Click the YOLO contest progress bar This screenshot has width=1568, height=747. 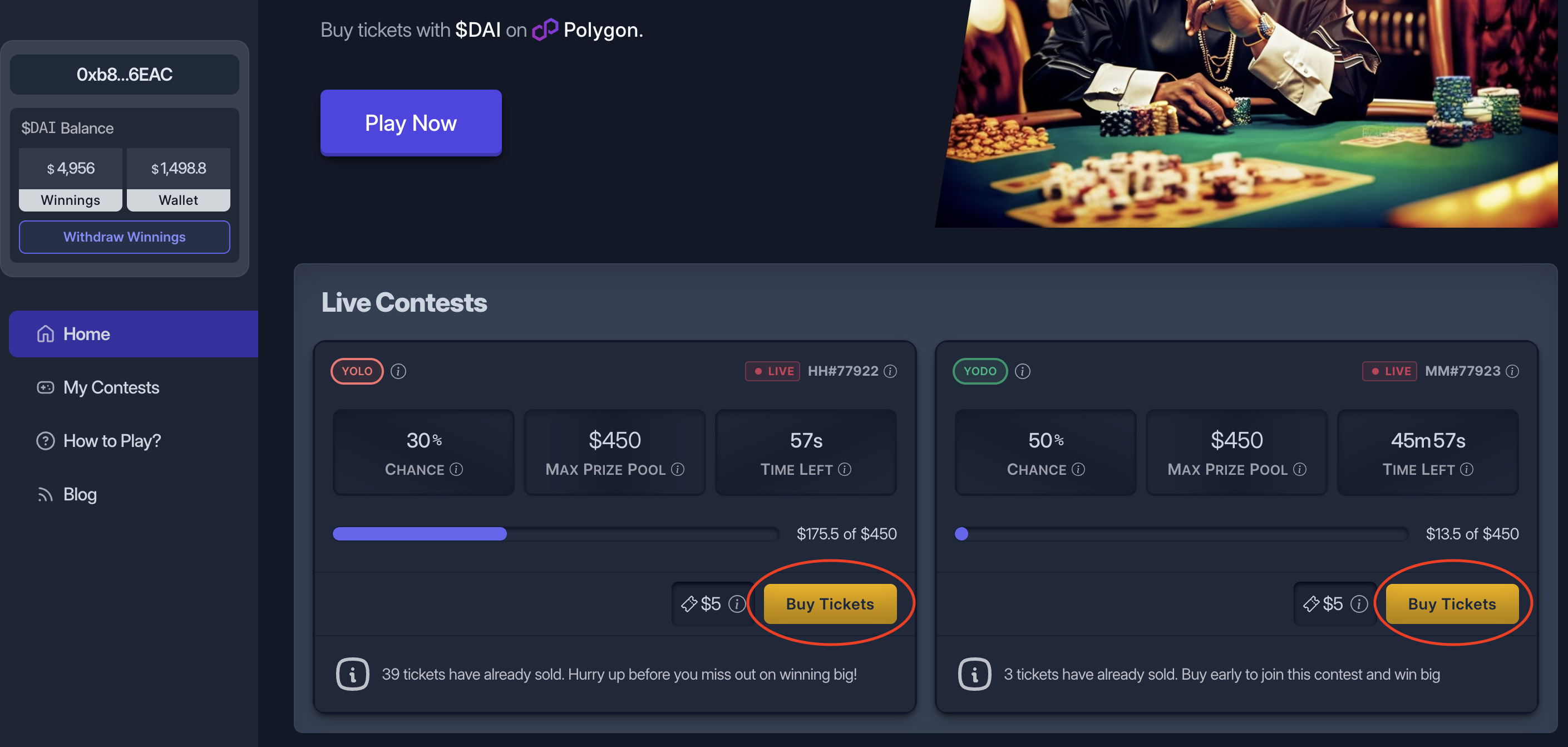tap(555, 534)
